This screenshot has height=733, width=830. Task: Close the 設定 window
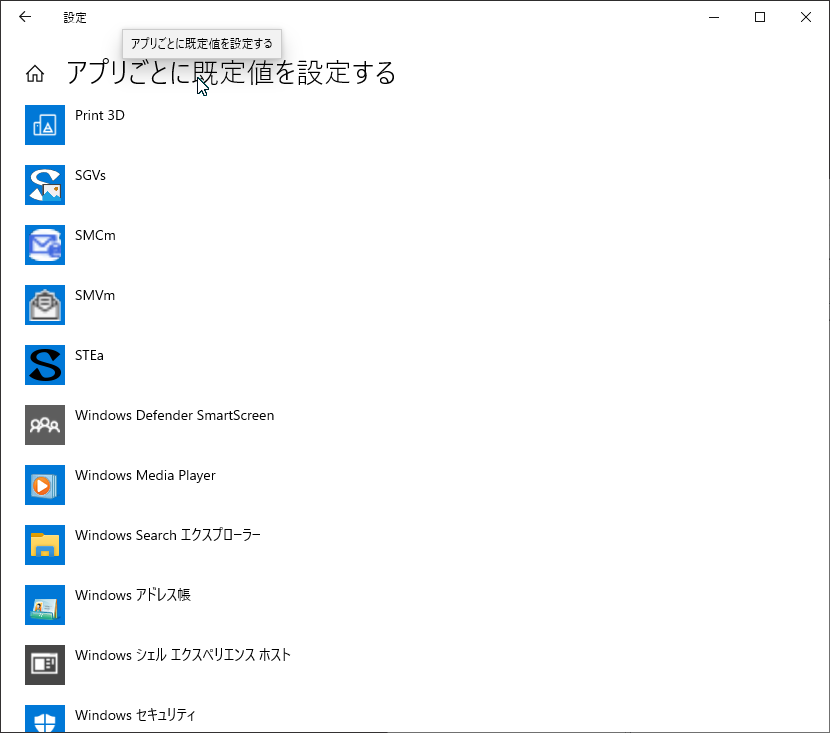click(x=806, y=17)
